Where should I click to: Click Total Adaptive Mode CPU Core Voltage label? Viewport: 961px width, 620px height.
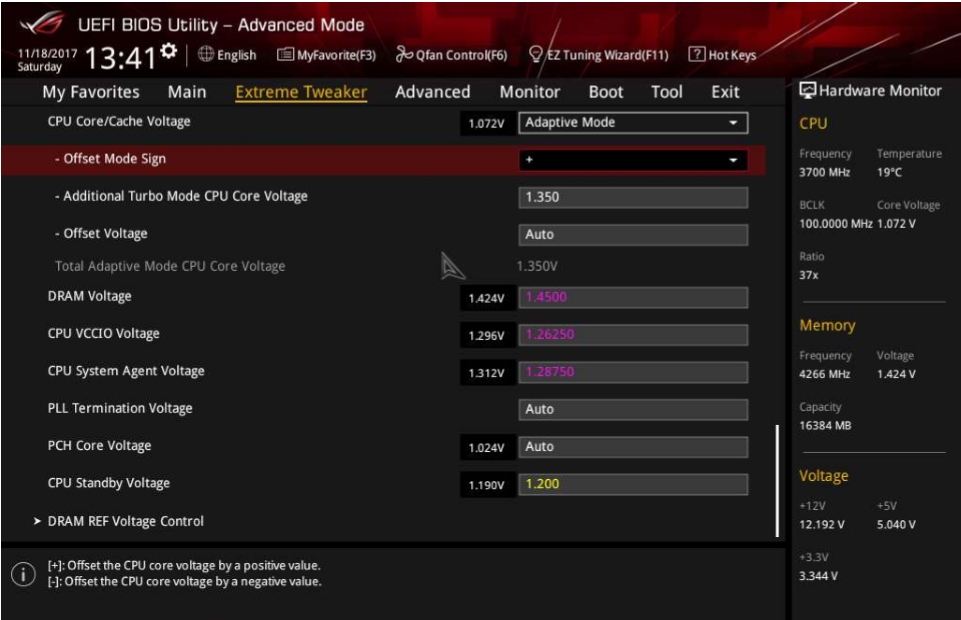point(170,266)
